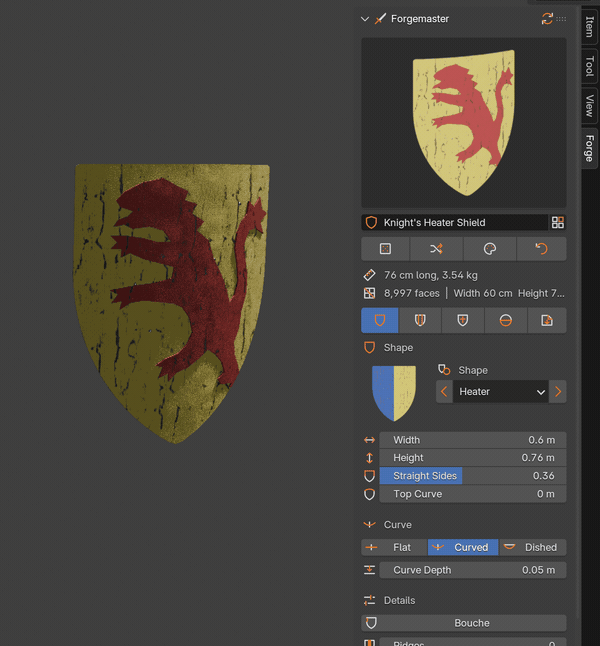Screen dimensions: 600x646
Task: Select the Flat curve option
Action: coord(394,547)
